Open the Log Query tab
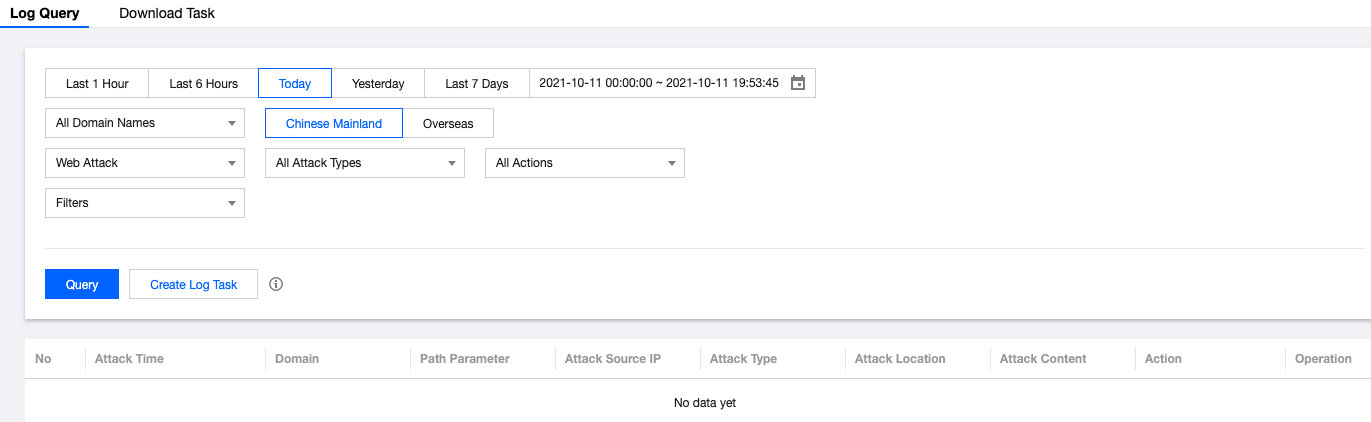This screenshot has width=1371, height=422. [x=44, y=14]
